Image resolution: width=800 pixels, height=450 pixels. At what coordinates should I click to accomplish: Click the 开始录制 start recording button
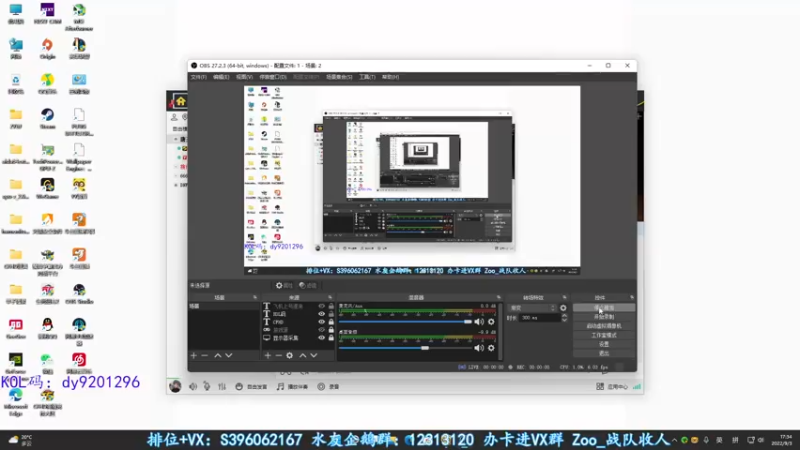point(604,317)
